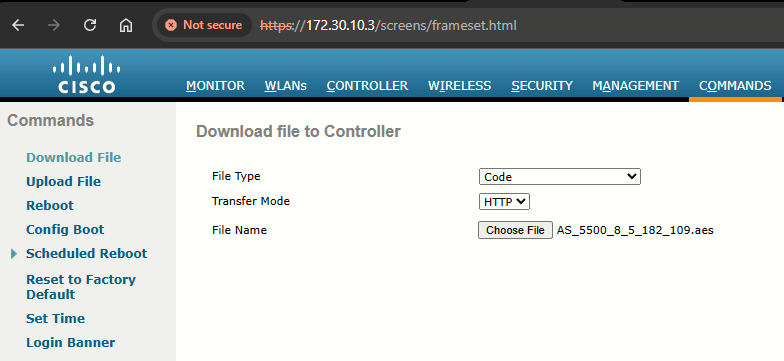Open the MANAGEMENT menu tab
The width and height of the screenshot is (784, 361).
tap(636, 86)
